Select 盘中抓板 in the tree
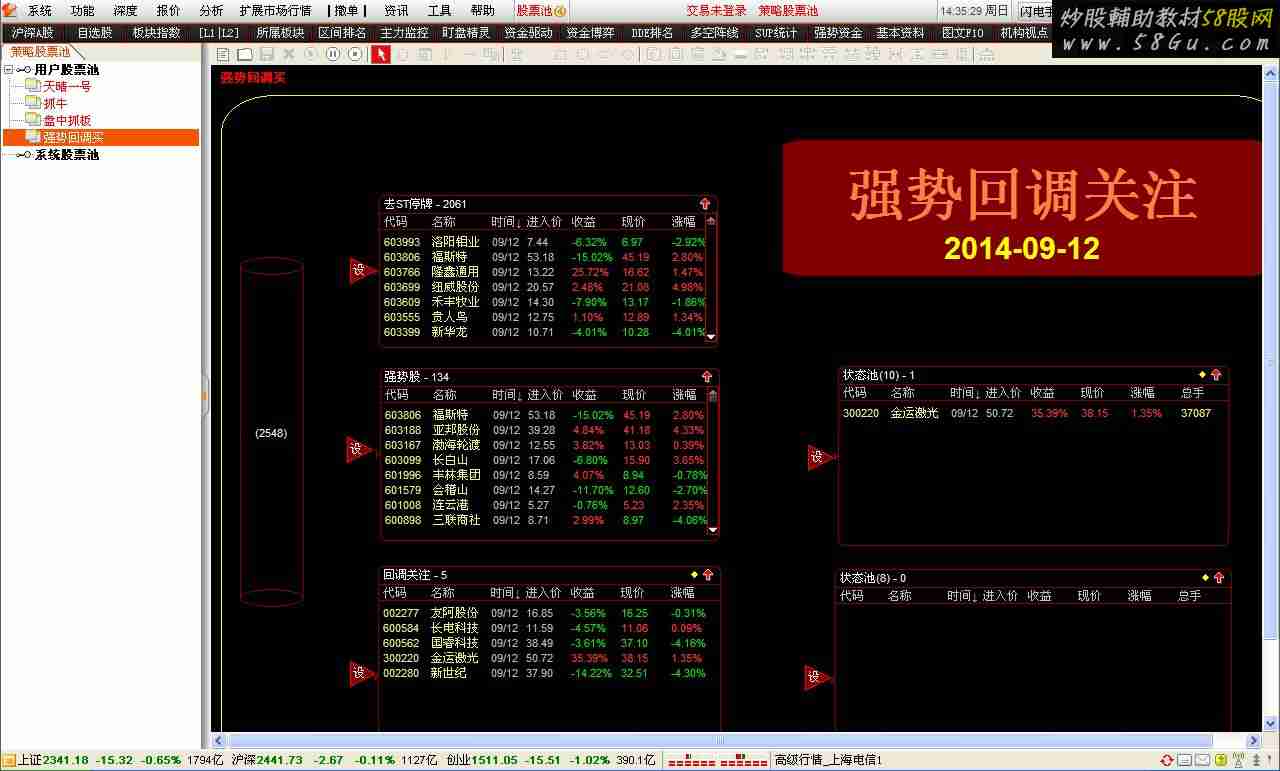Viewport: 1280px width, 771px height. (x=67, y=121)
